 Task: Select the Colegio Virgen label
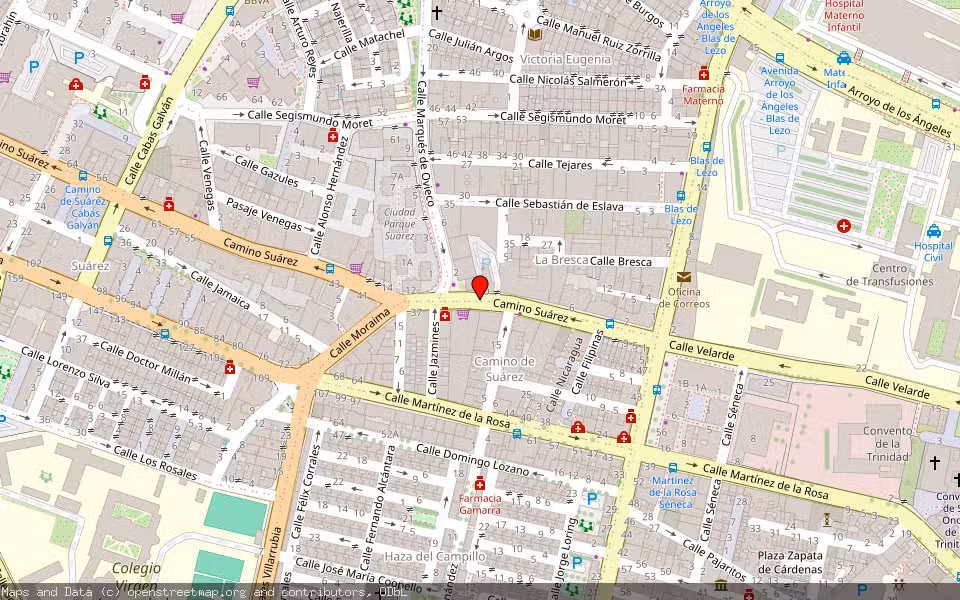click(136, 577)
